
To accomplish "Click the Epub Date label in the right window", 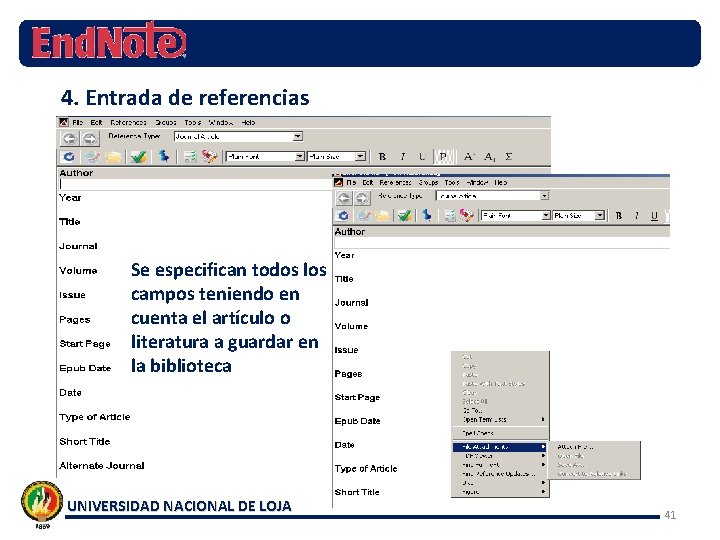I will [x=357, y=421].
